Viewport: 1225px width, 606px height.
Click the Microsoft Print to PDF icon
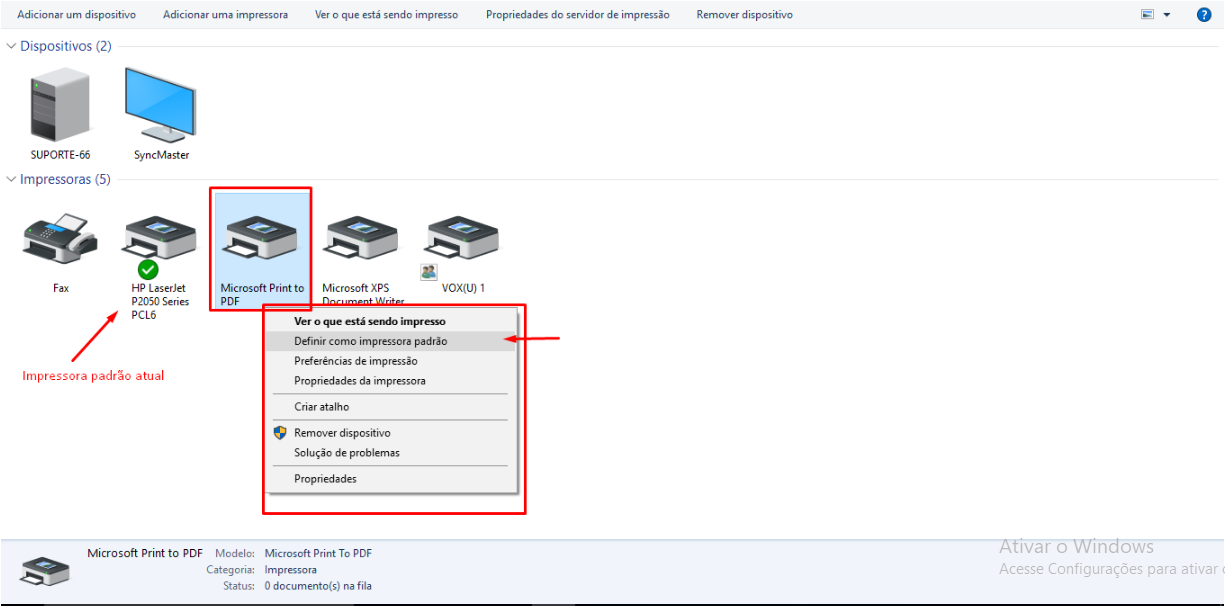pos(261,240)
